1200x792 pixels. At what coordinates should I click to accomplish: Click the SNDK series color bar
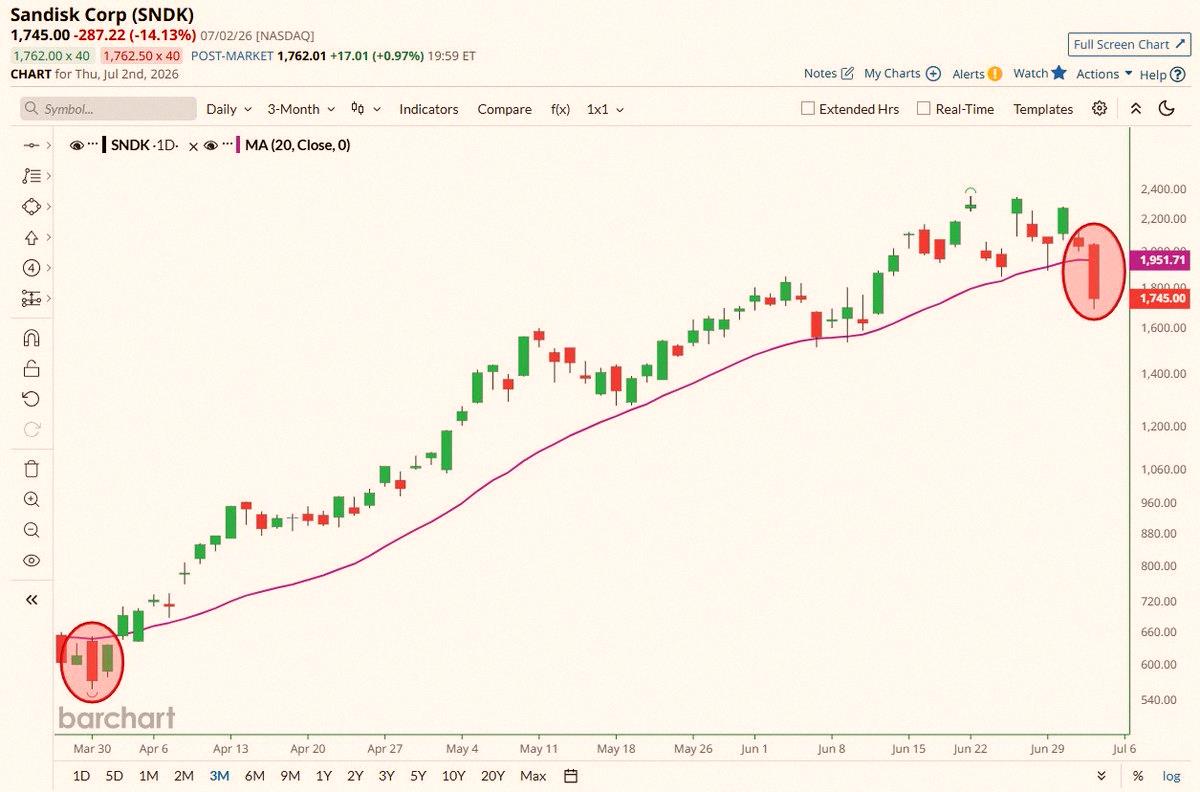coord(104,145)
